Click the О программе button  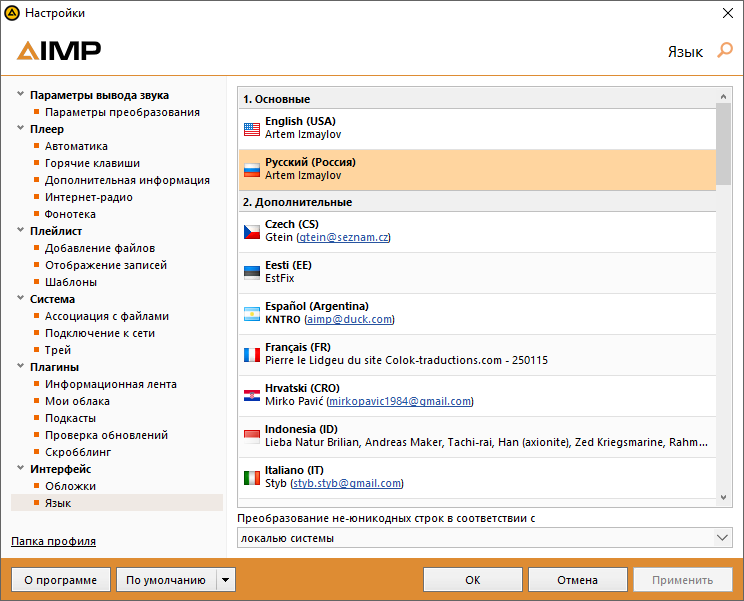click(60, 580)
